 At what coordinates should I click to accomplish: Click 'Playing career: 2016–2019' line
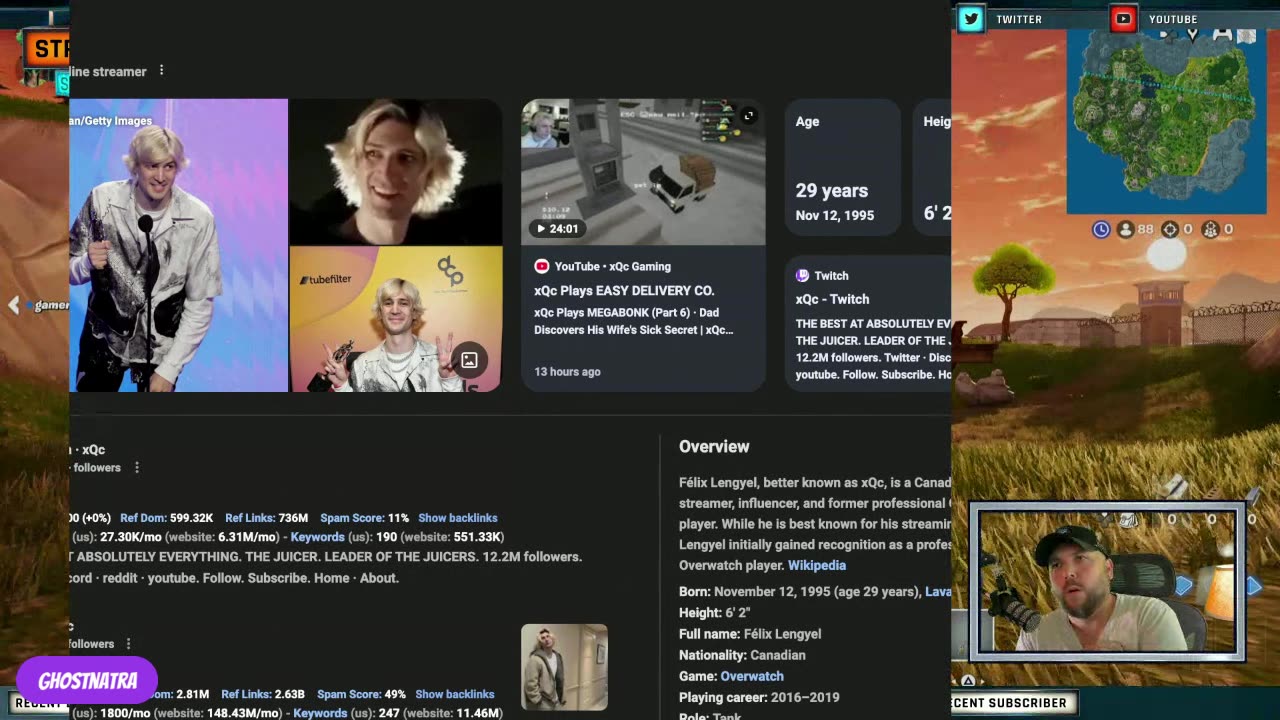(759, 697)
